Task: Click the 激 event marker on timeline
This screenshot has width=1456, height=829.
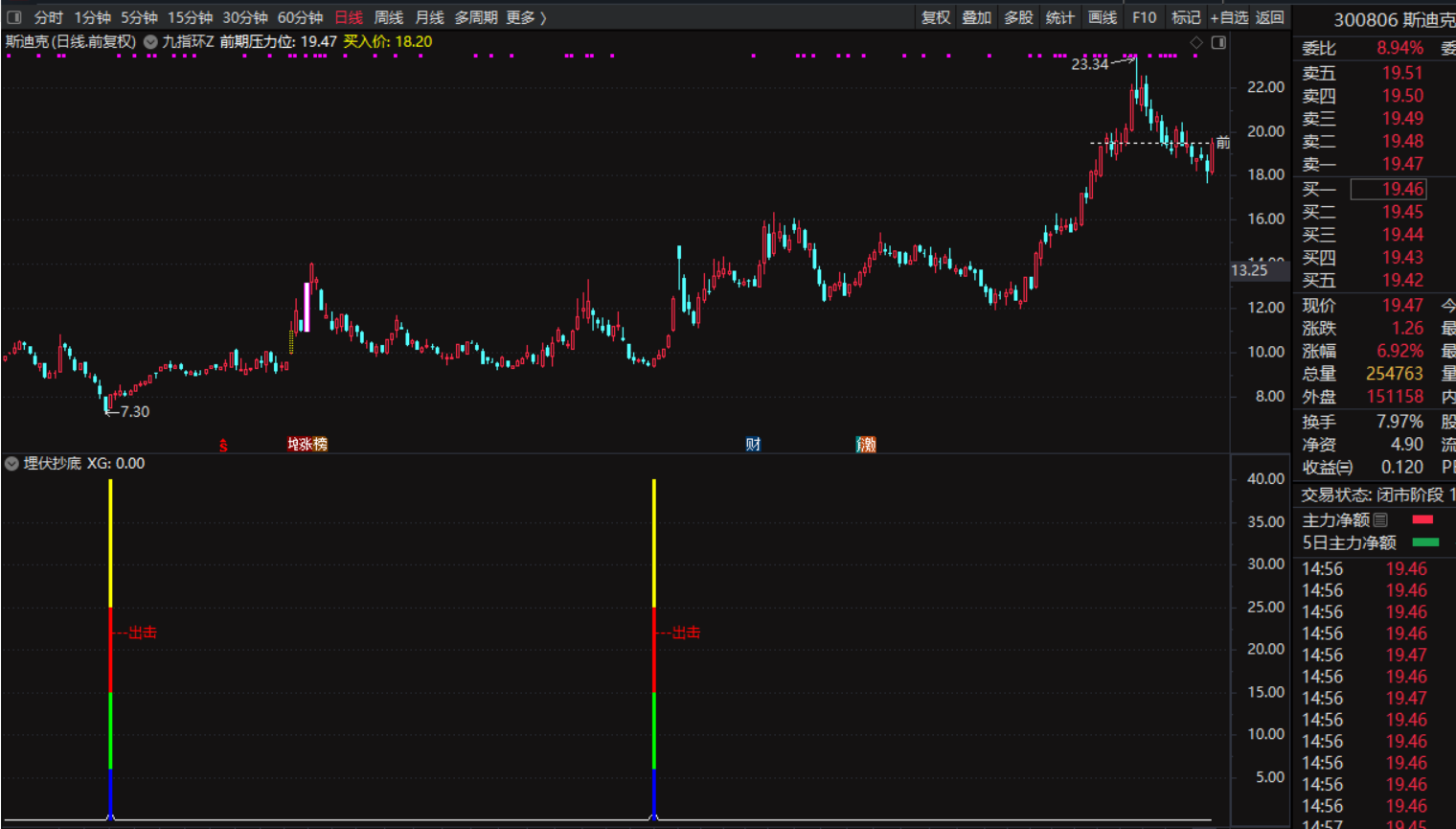Action: click(x=866, y=444)
